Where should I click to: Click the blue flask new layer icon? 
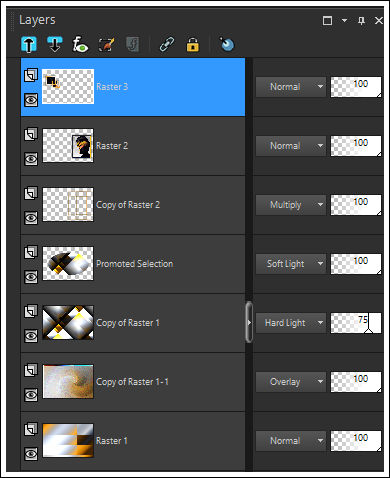click(x=227, y=44)
